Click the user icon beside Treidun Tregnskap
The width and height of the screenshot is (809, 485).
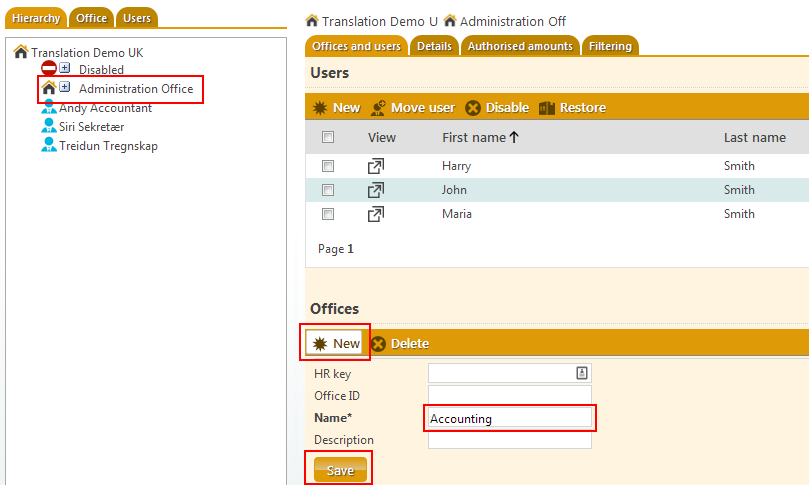(x=48, y=144)
